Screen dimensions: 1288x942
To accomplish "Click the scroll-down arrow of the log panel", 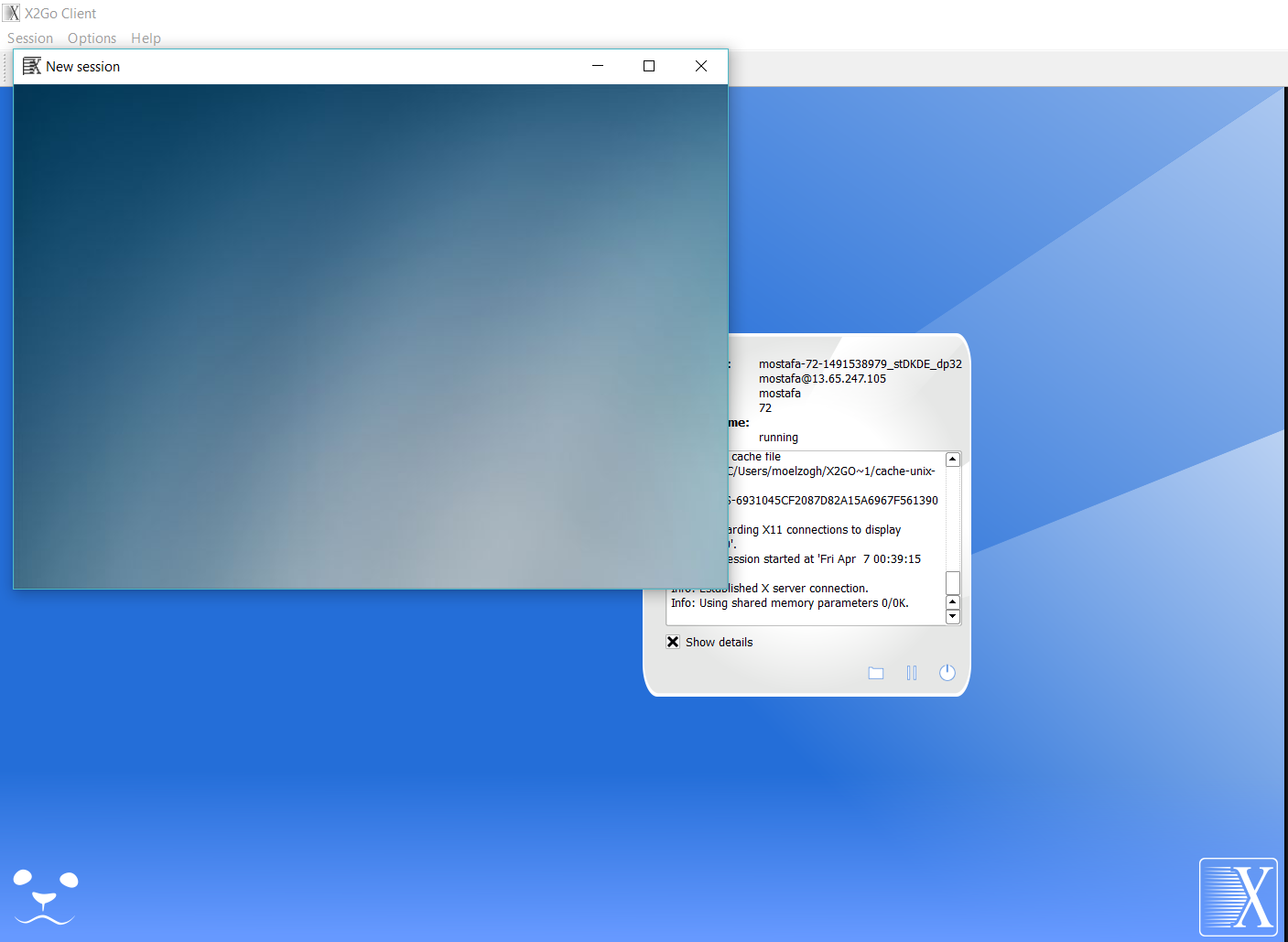I will pyautogui.click(x=952, y=616).
